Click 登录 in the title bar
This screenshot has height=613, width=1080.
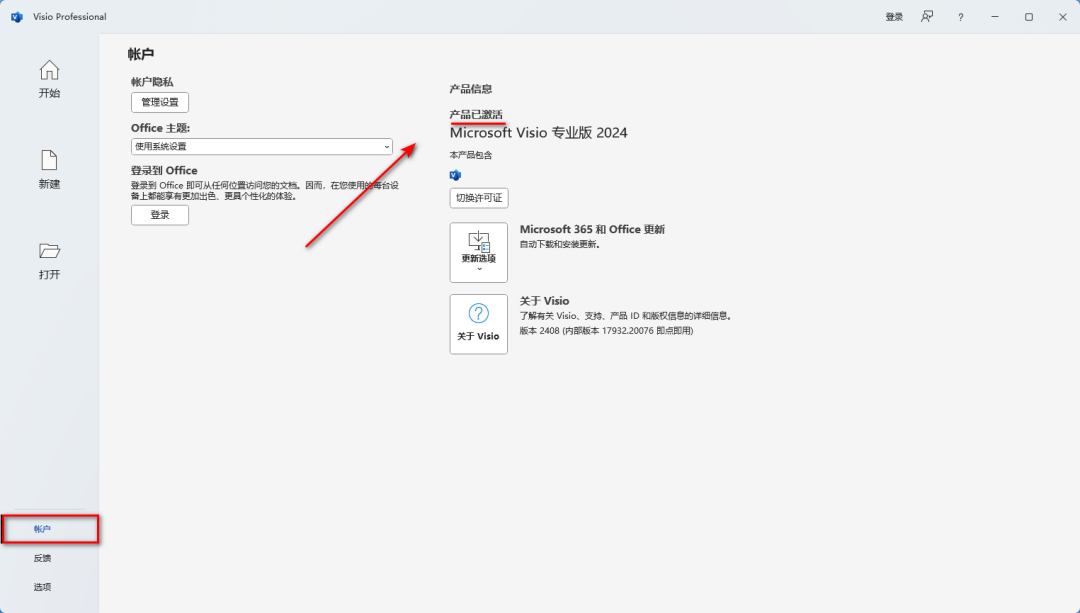click(x=893, y=16)
